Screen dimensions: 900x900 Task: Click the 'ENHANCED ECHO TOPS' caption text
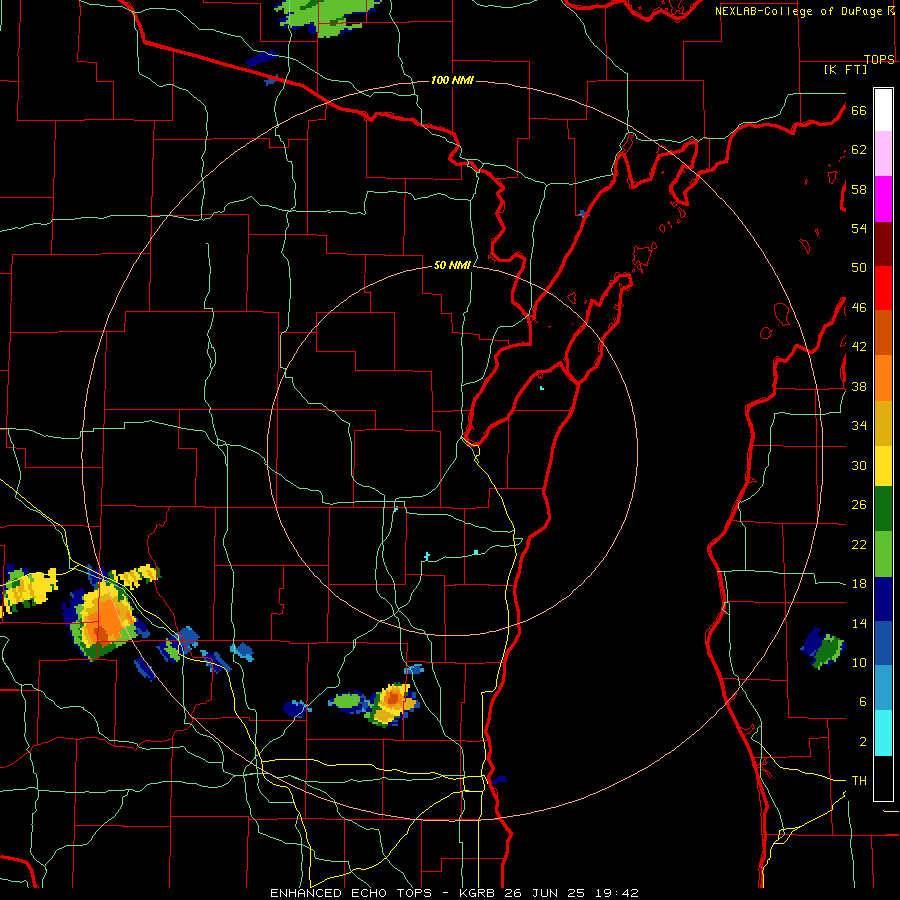[x=356, y=893]
